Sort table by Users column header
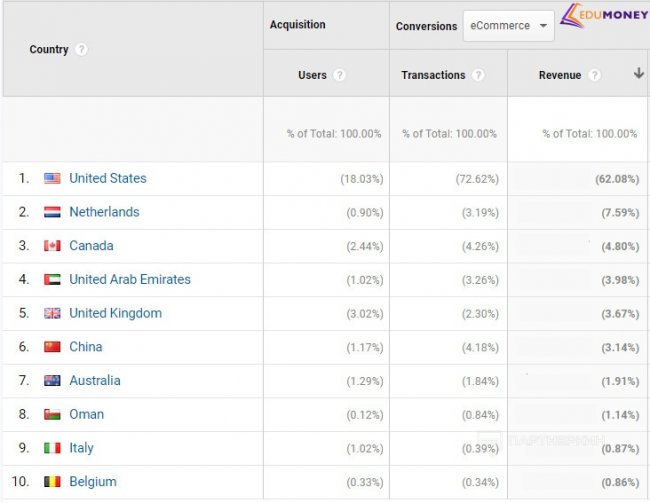 [x=312, y=75]
